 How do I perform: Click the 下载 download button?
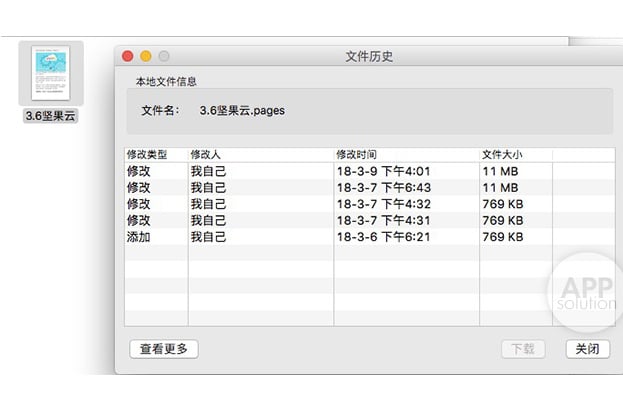(x=523, y=349)
